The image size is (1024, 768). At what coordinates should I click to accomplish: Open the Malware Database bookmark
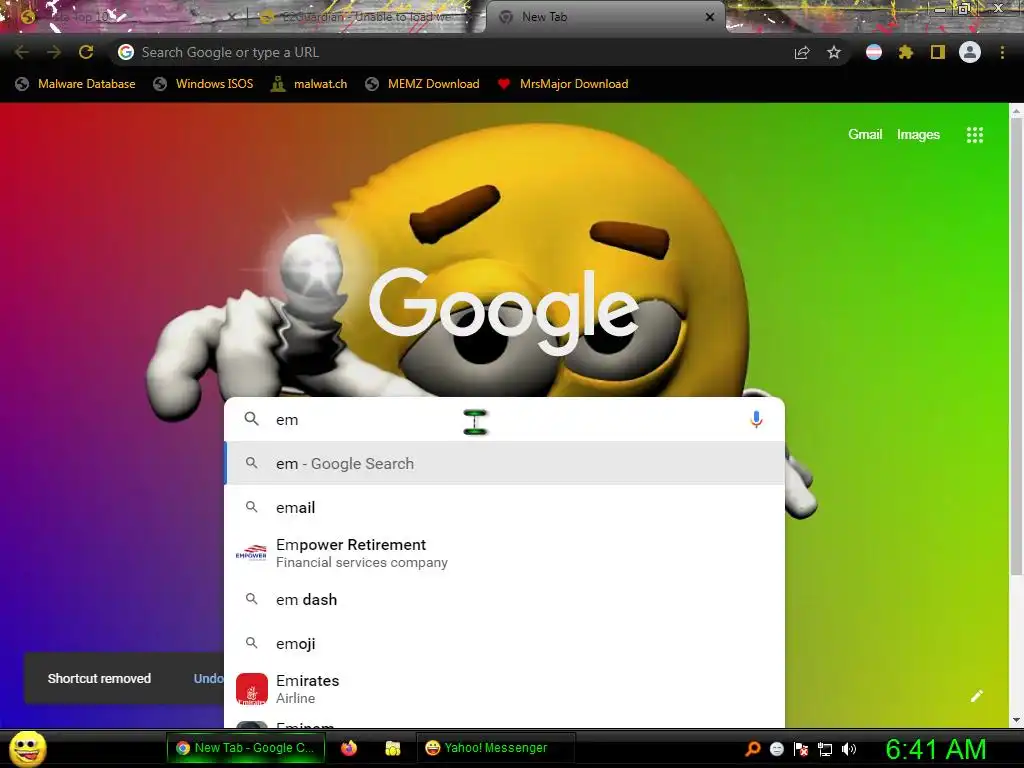coord(76,84)
